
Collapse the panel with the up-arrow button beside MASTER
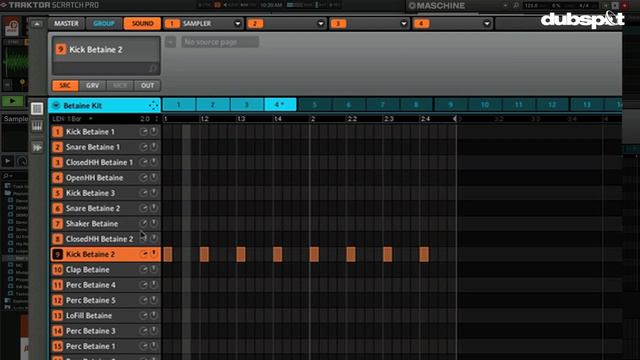[37, 24]
